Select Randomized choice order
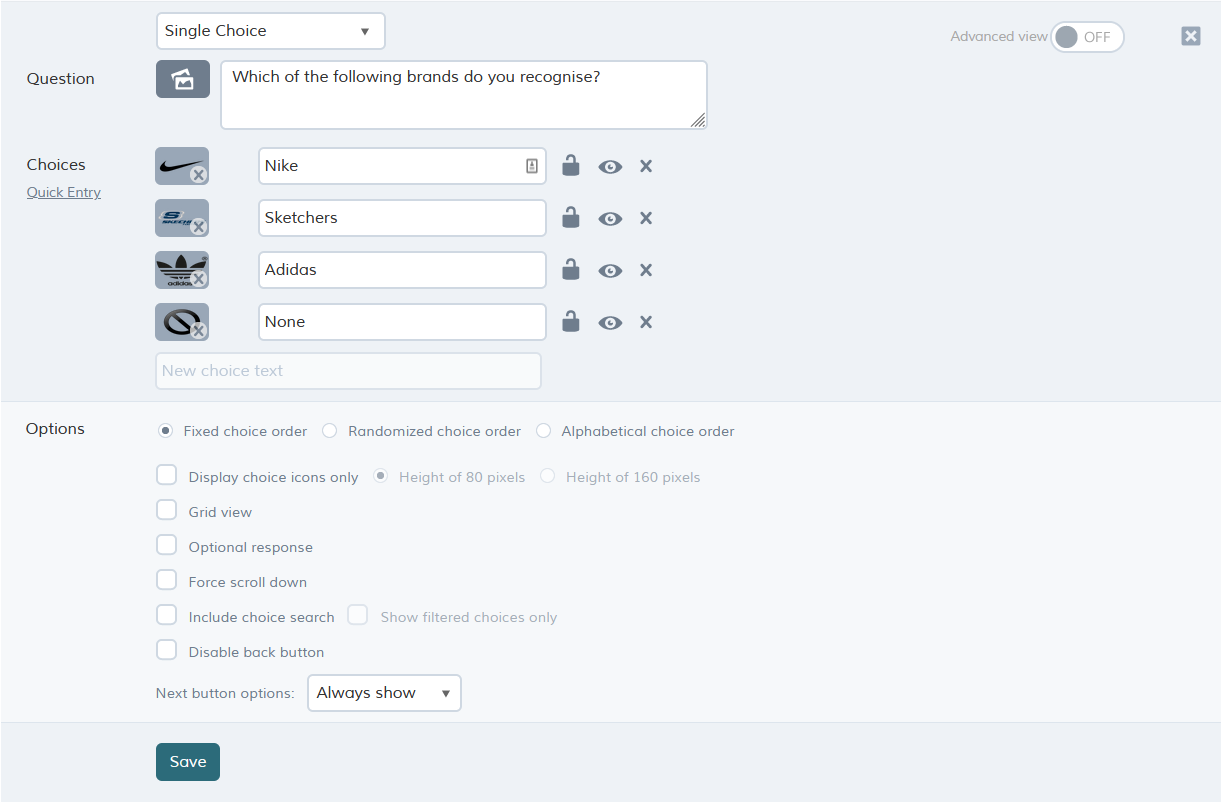 330,431
